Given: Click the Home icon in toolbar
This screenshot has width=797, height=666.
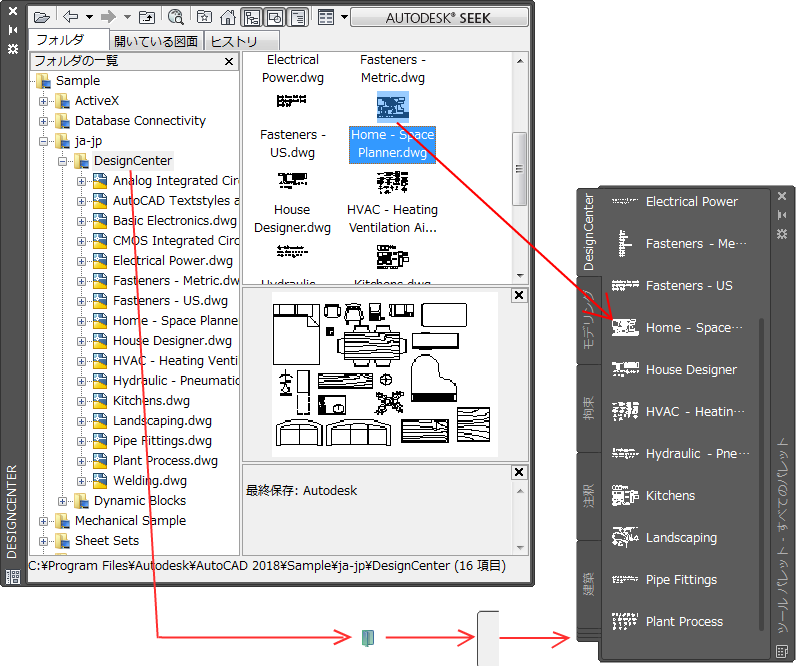Looking at the screenshot, I should coord(228,18).
